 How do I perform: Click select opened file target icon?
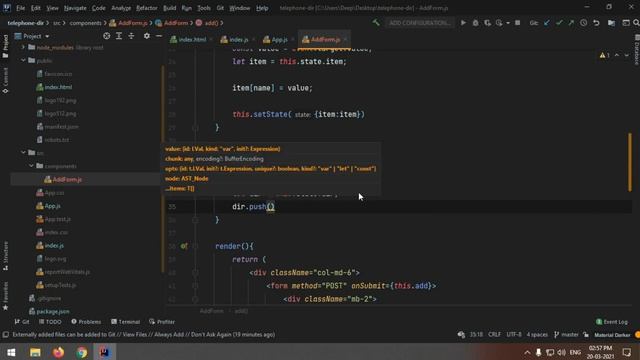(x=107, y=36)
